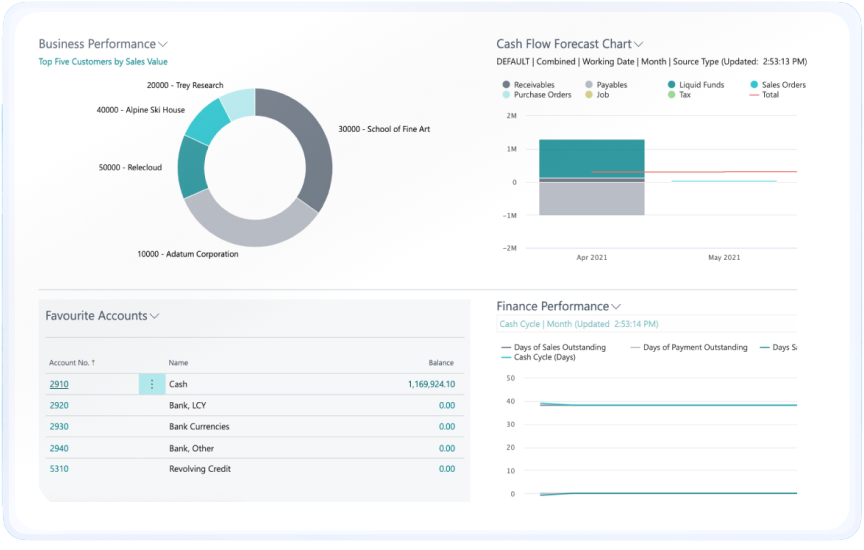The height and width of the screenshot is (550, 864).
Task: Select the Alpine Ski House donut segment
Action: pyautogui.click(x=208, y=122)
